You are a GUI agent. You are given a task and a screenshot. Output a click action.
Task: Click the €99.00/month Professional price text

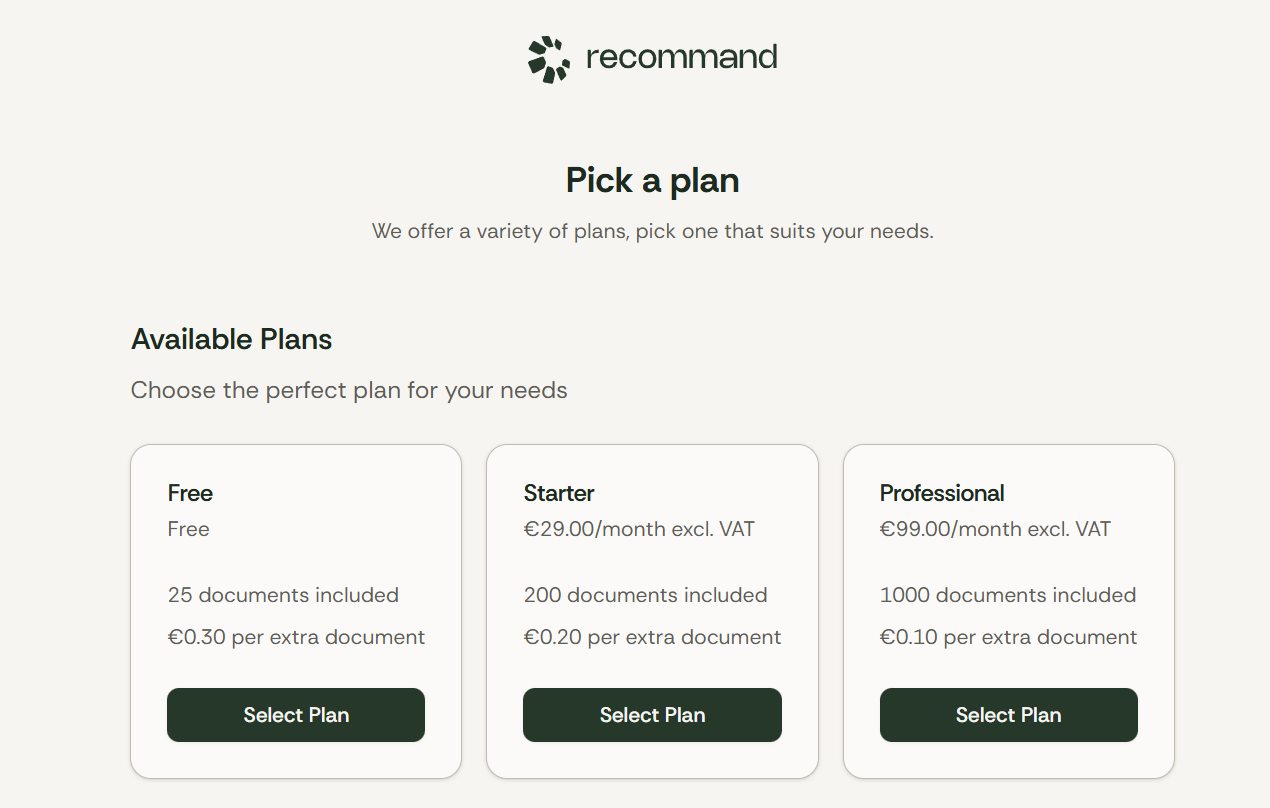[x=995, y=529]
